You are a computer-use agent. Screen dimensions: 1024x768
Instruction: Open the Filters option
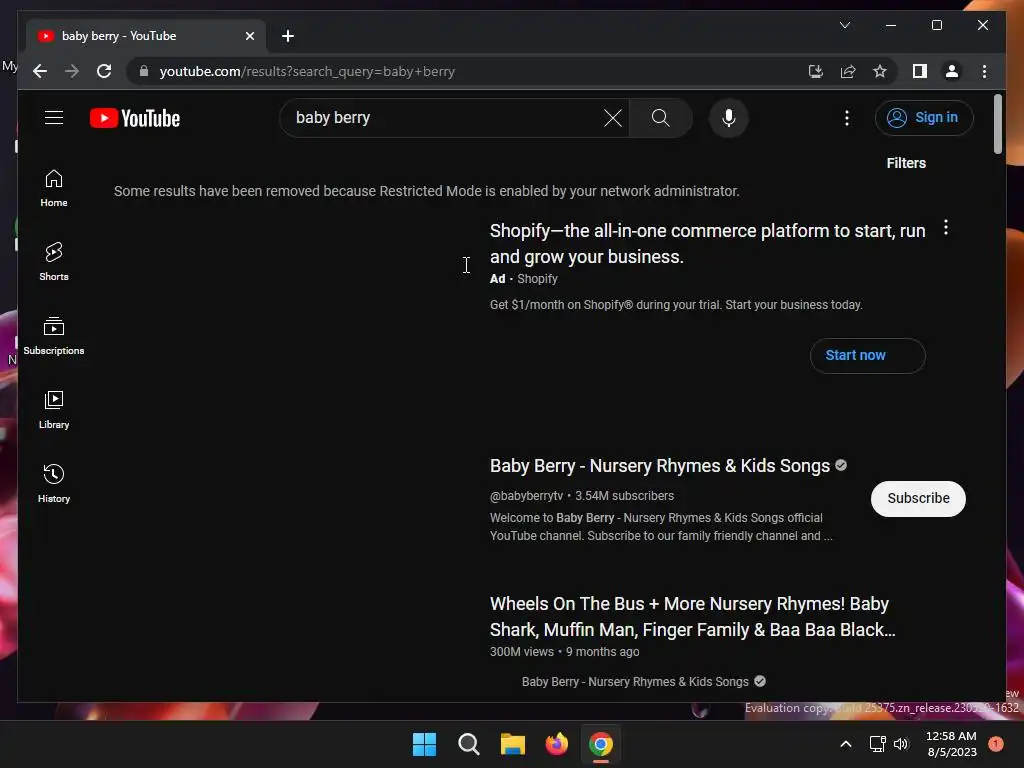click(x=906, y=163)
